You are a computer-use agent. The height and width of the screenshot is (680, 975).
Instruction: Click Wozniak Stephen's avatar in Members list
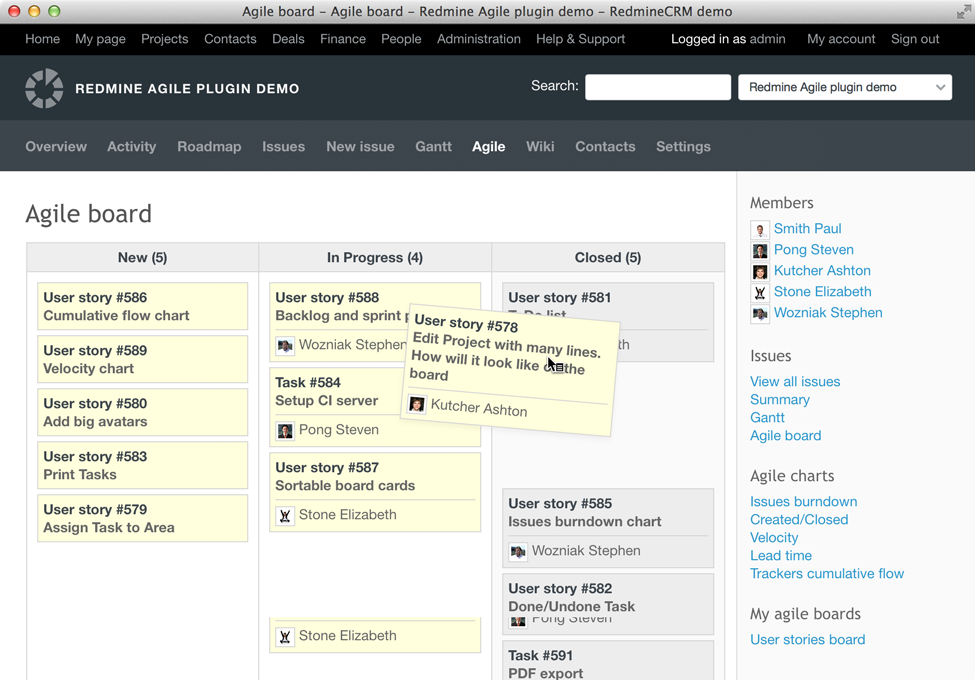(x=760, y=314)
